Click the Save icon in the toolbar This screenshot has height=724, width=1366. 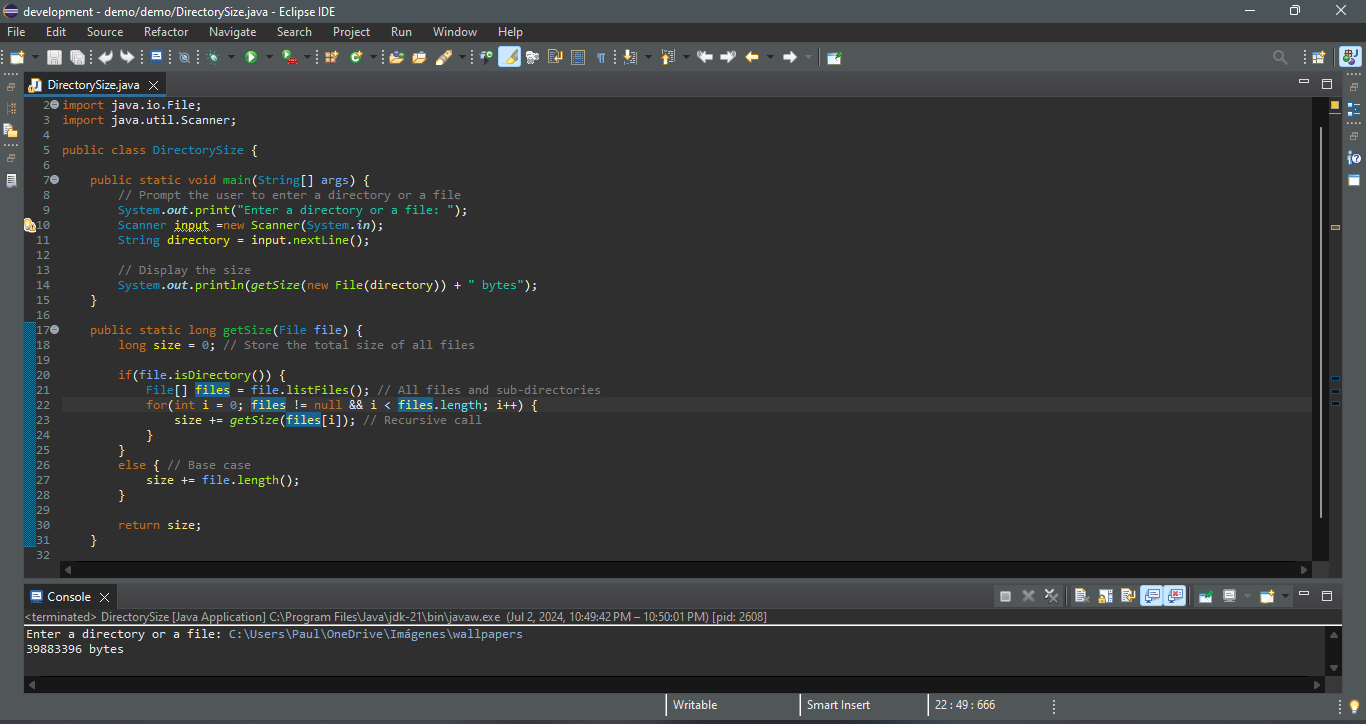click(54, 57)
